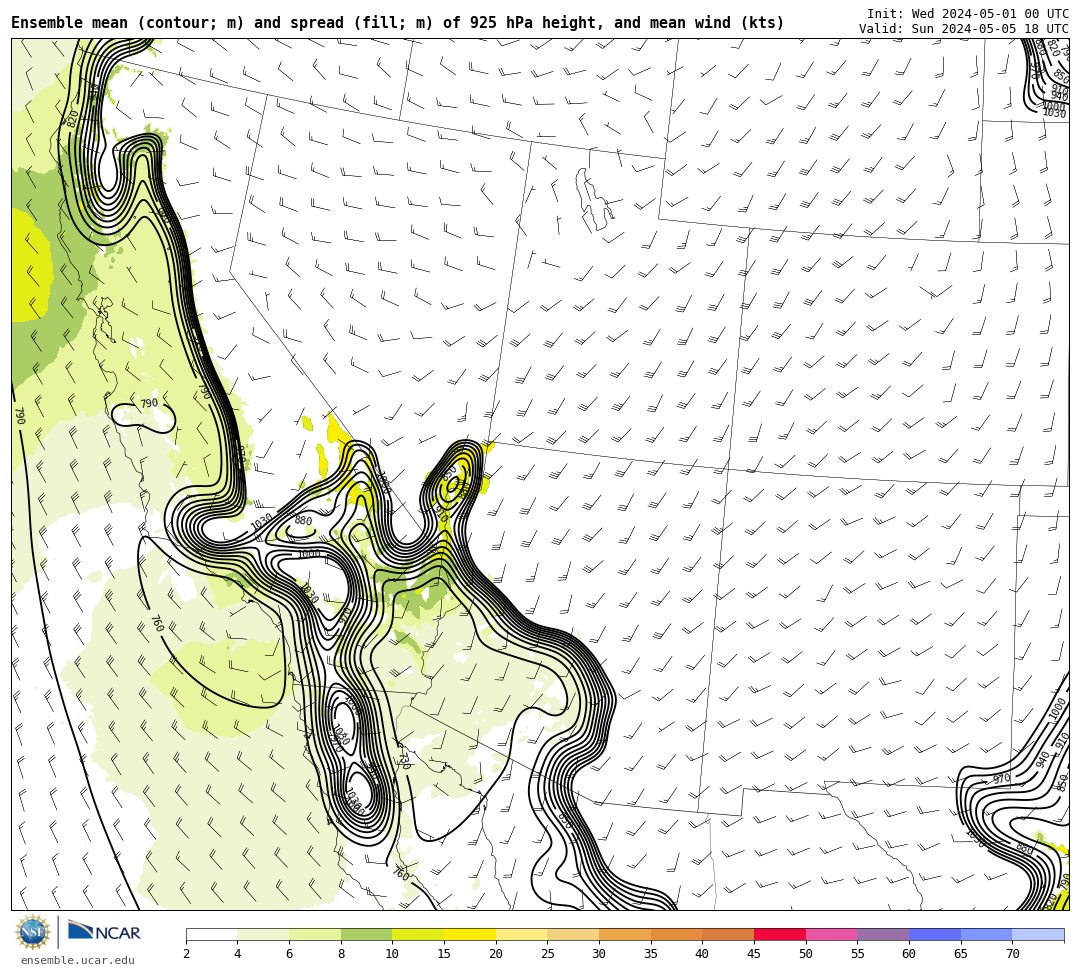Pick the dark orange 40–45 colorbar segment
This screenshot has width=1080, height=973.
pos(728,934)
